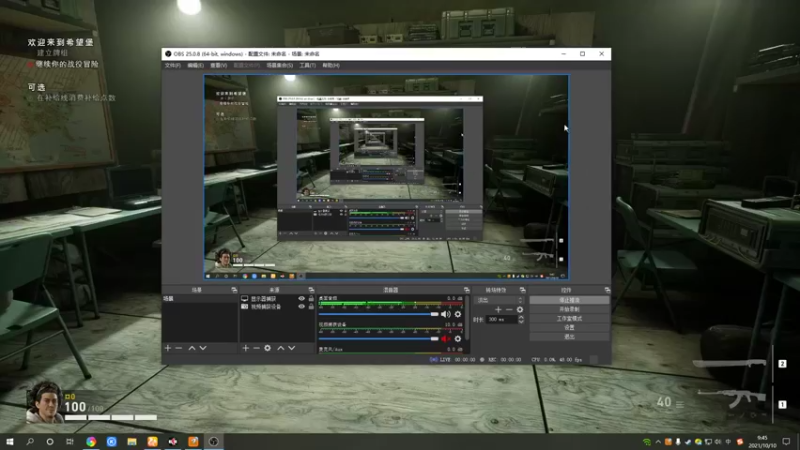The width and height of the screenshot is (800, 450).
Task: Click OBS Studio icon in taskbar
Action: tap(213, 441)
